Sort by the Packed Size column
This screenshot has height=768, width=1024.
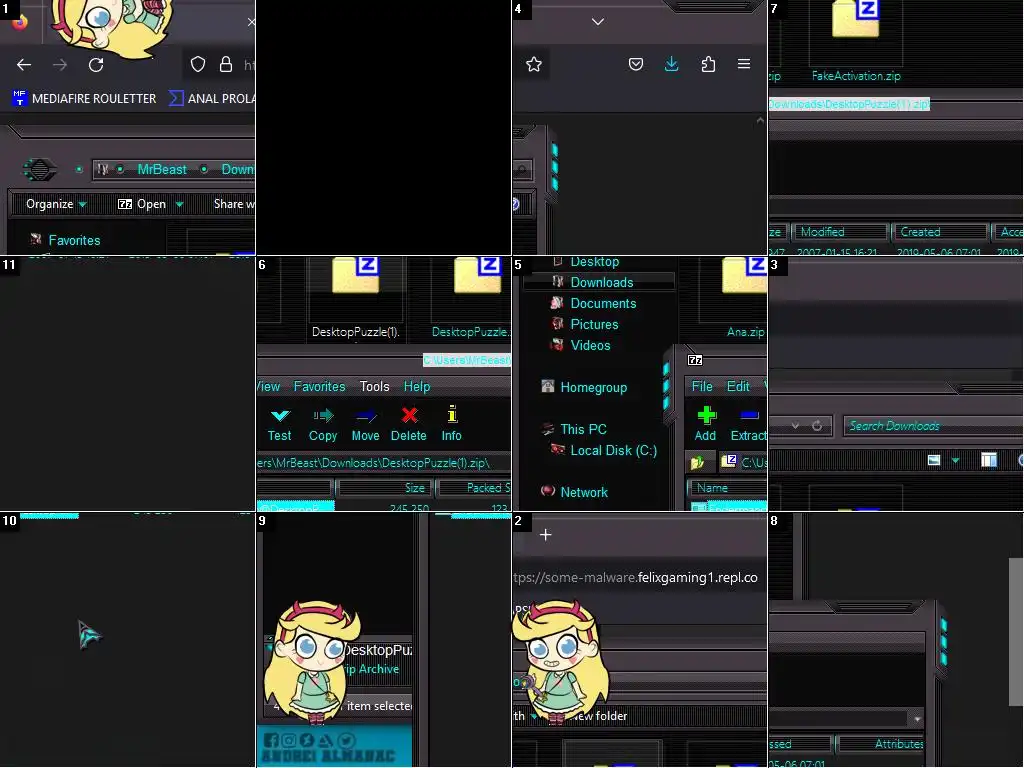click(475, 488)
